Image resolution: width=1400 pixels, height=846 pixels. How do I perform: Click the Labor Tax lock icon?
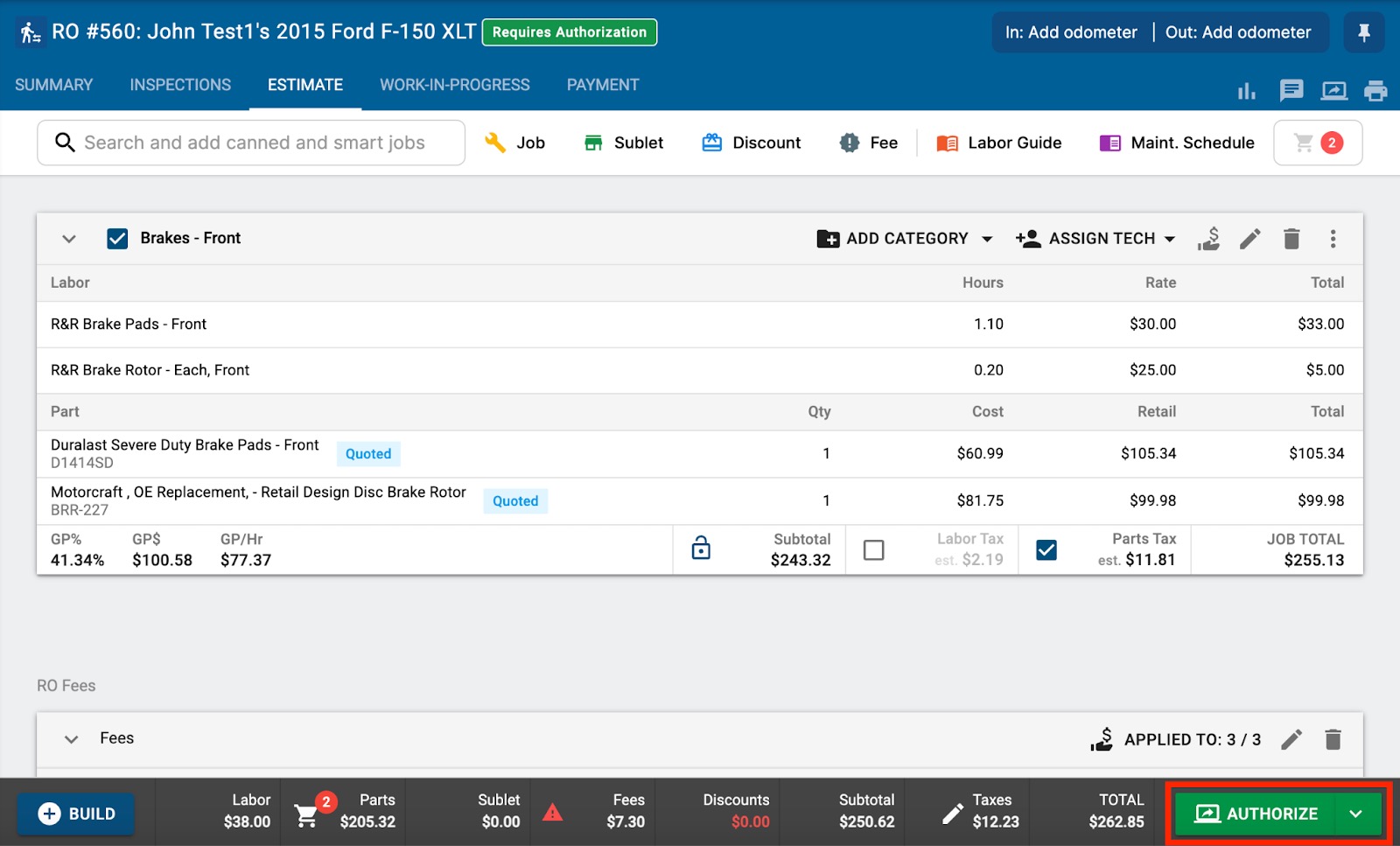click(x=702, y=549)
